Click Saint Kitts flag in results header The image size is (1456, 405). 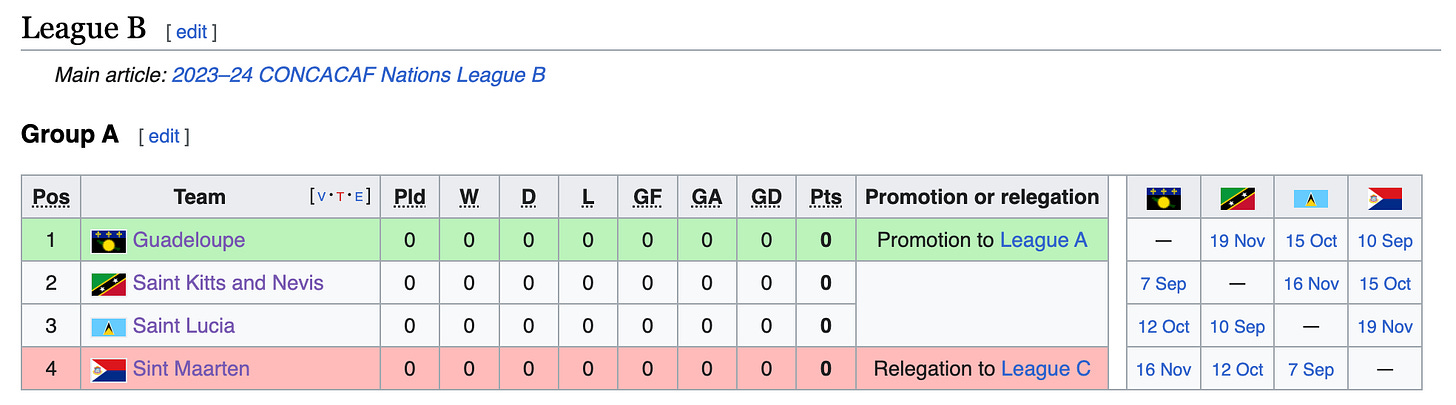coord(1237,198)
